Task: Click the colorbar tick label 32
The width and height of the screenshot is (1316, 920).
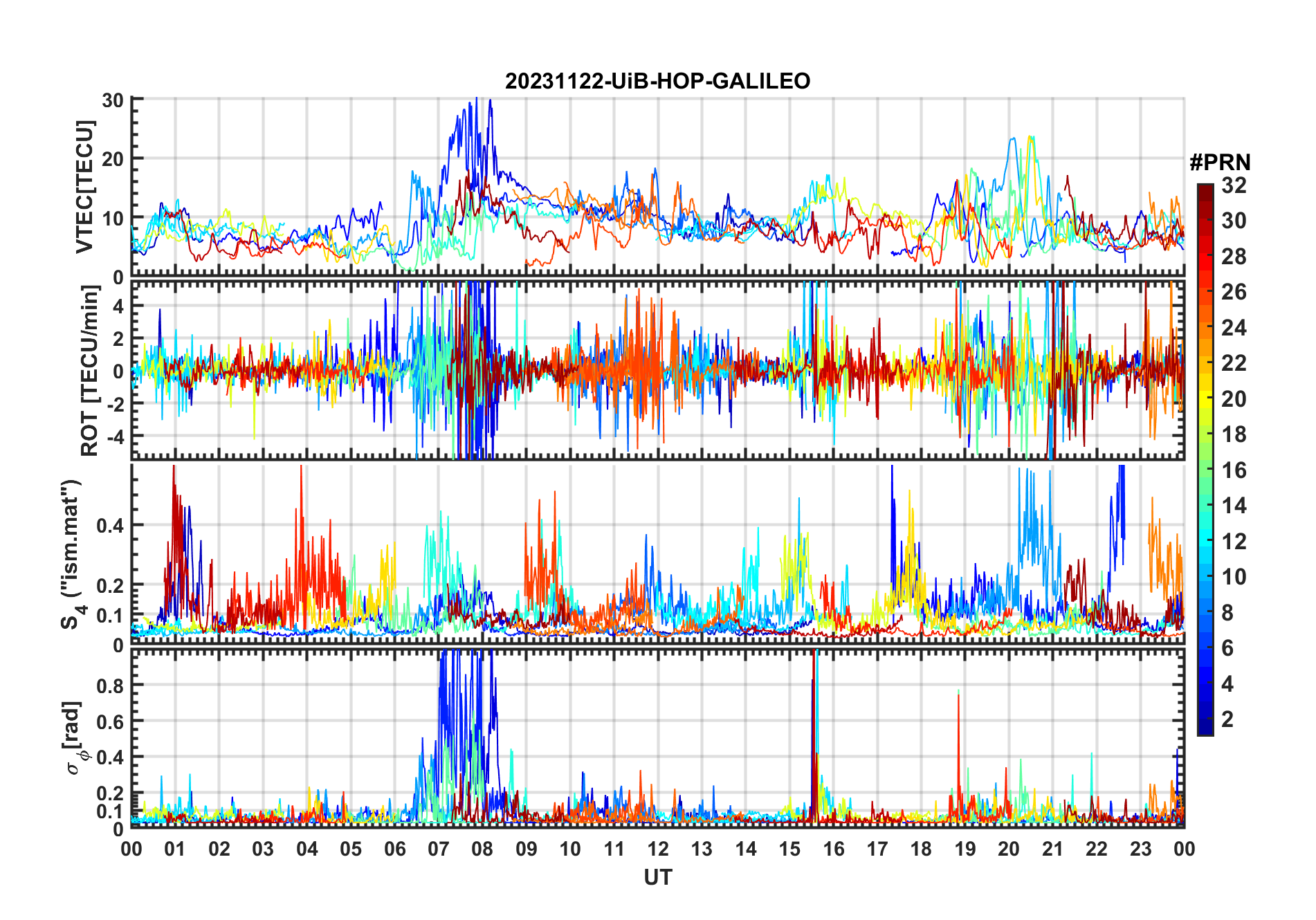Action: 1234,185
